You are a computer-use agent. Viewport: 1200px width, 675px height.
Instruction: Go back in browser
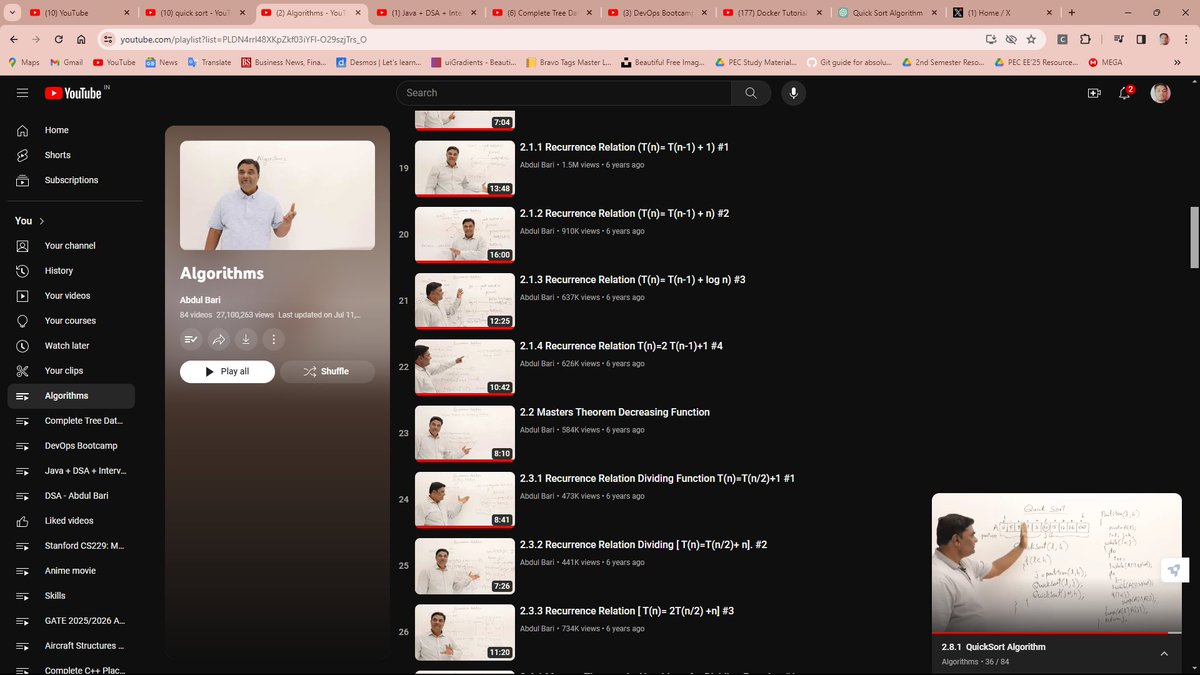click(x=14, y=39)
